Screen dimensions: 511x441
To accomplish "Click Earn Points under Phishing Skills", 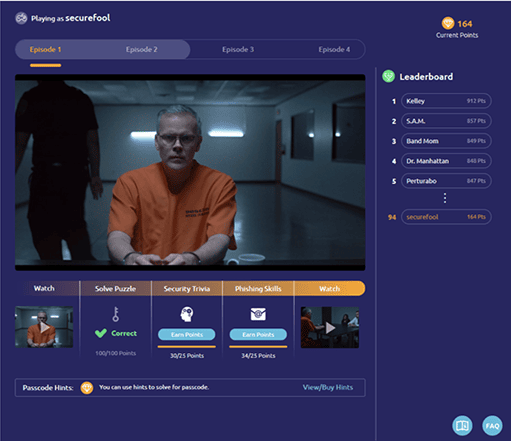I will click(258, 334).
